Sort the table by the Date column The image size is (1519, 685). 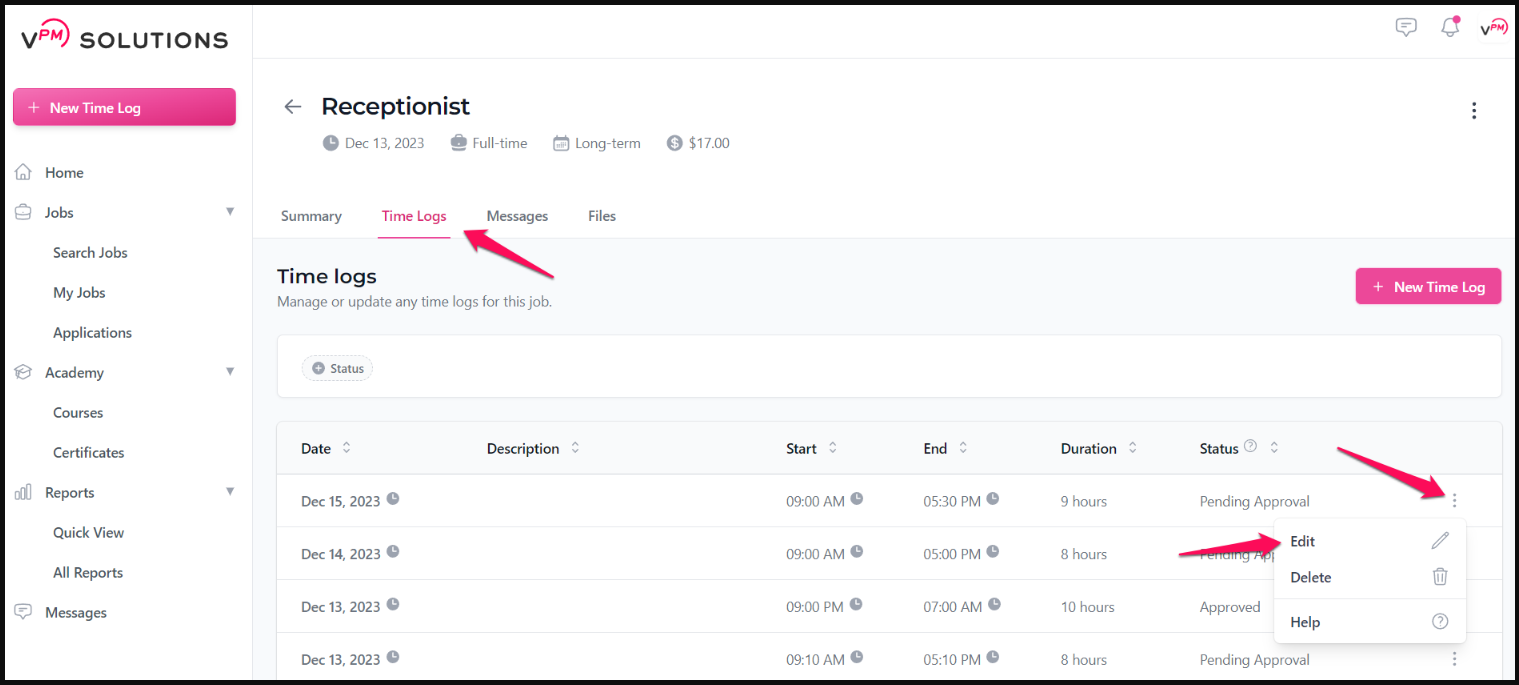[346, 448]
